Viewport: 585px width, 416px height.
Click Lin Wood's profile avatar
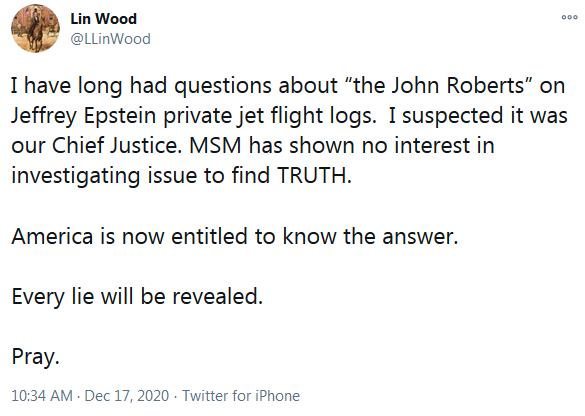coord(35,29)
